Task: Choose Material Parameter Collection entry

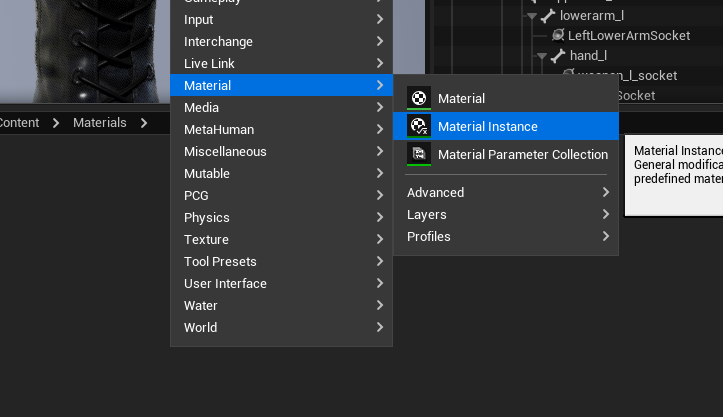Action: click(x=506, y=154)
